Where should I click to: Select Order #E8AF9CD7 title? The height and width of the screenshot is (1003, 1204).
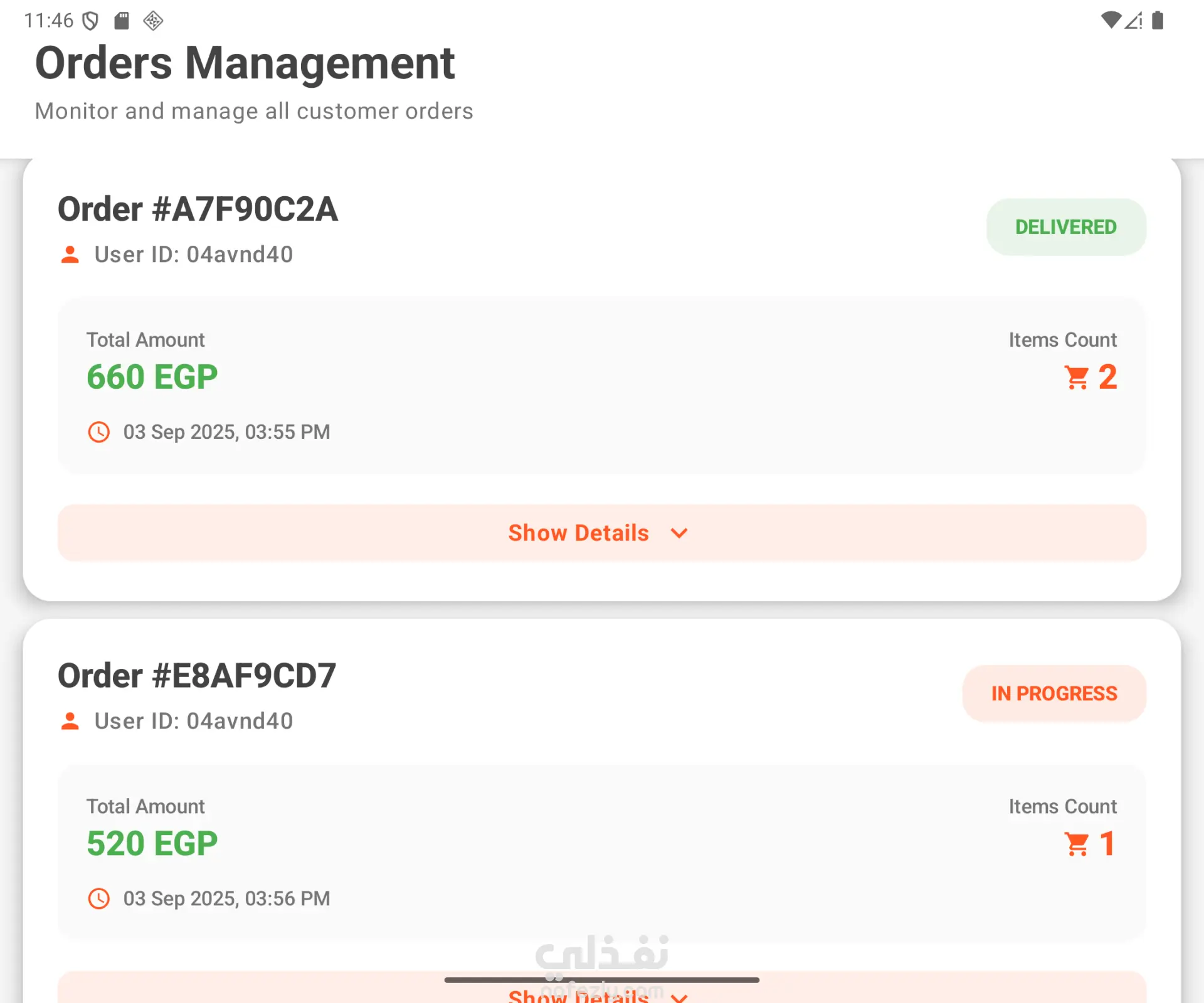click(197, 676)
